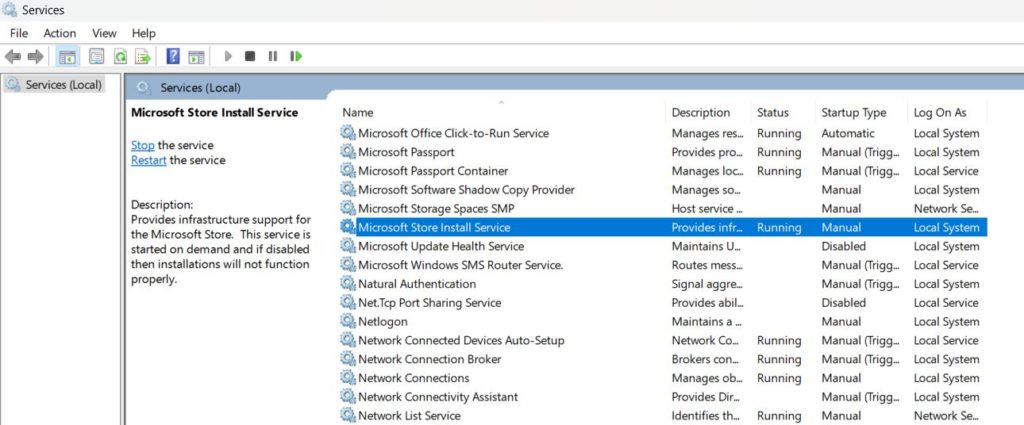Click the blue Help icon in the toolbar
Viewport: 1024px width, 425px height.
tap(173, 56)
